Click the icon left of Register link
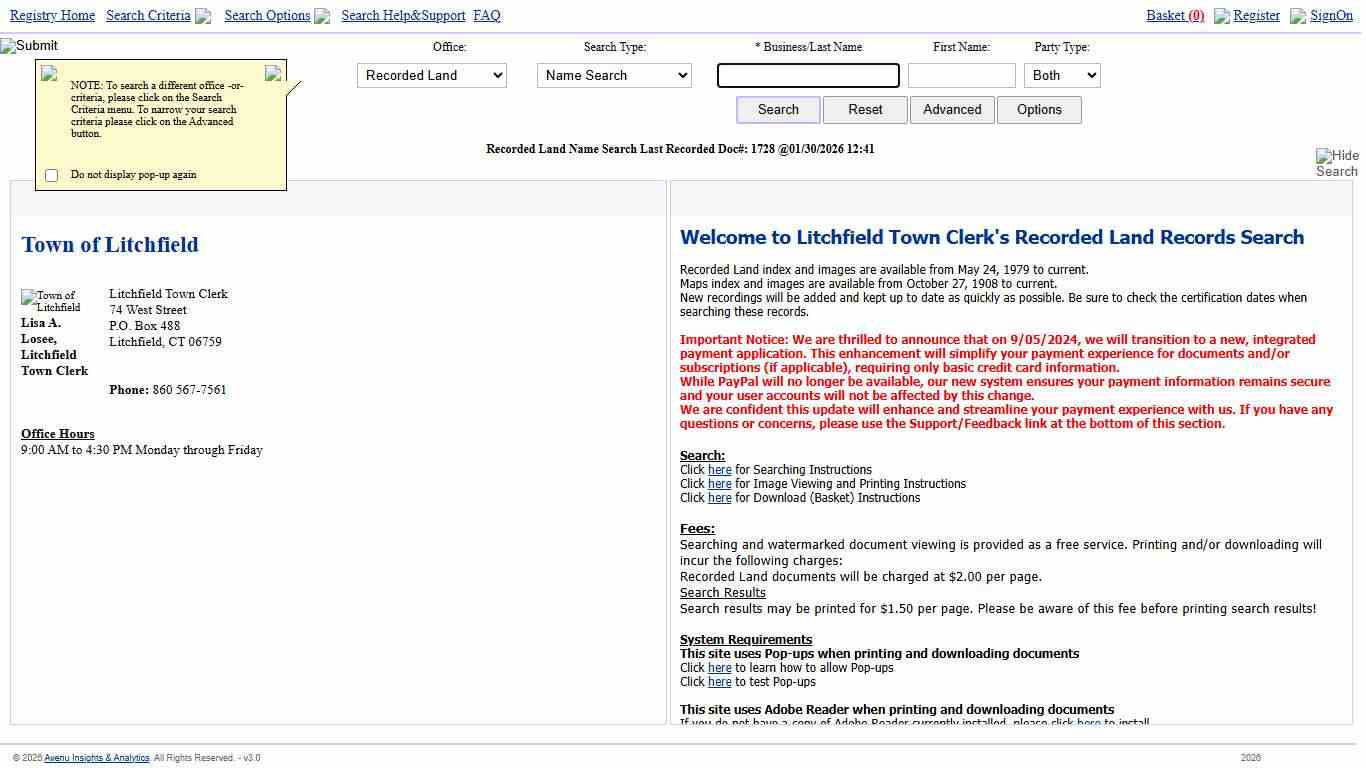This screenshot has height=768, width=1366. (1222, 16)
